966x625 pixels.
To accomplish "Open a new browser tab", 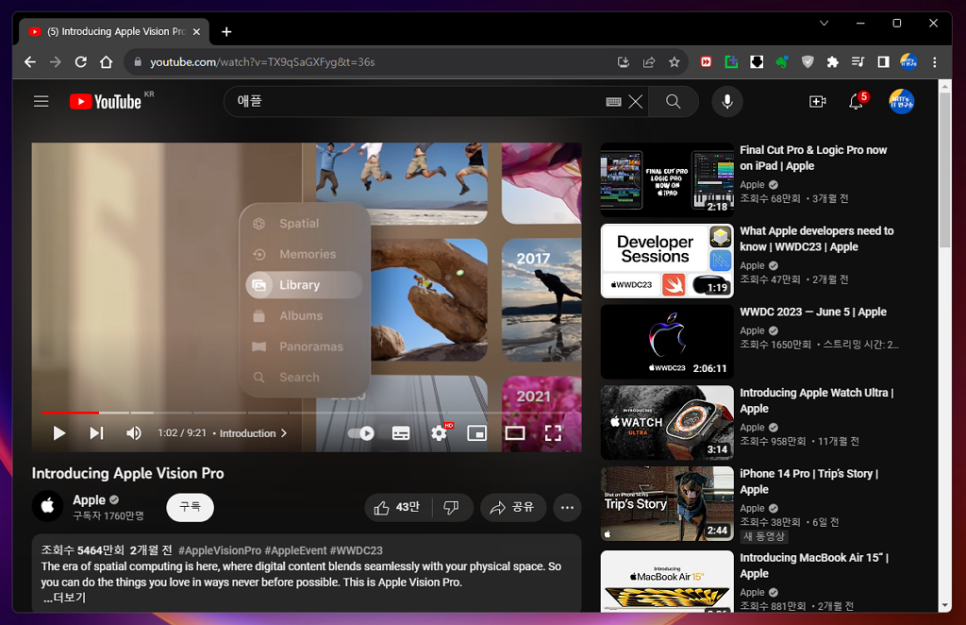I will 226,31.
